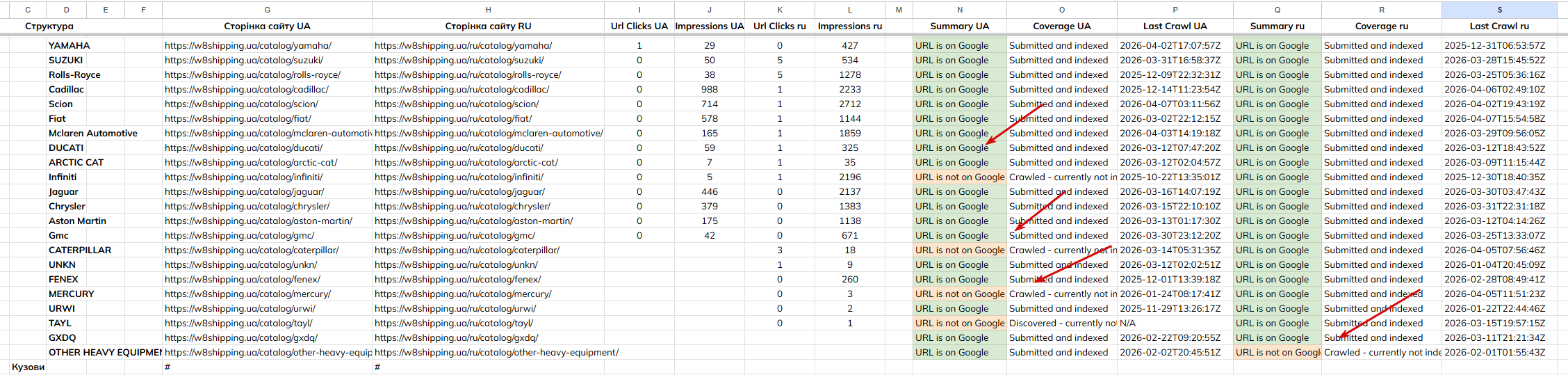Select the Mclaren Automotive cell
The height and width of the screenshot is (375, 1568).
point(93,134)
